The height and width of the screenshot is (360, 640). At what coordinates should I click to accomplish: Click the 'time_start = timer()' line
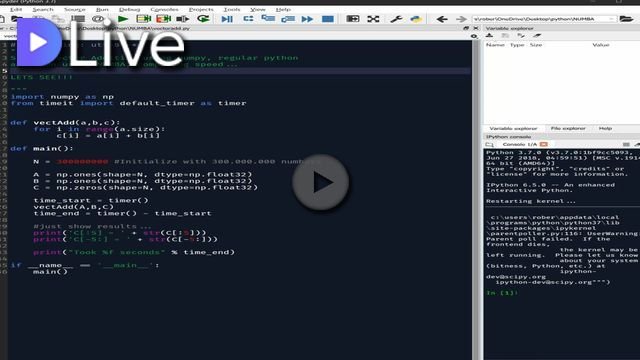tap(91, 200)
